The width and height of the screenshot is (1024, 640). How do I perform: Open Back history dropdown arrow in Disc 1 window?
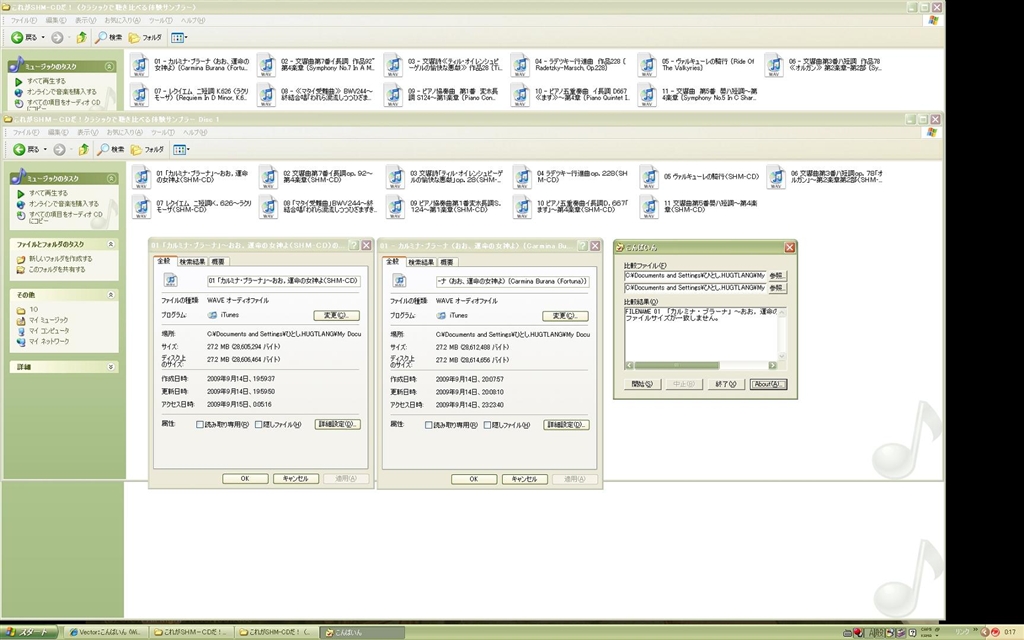pos(44,150)
